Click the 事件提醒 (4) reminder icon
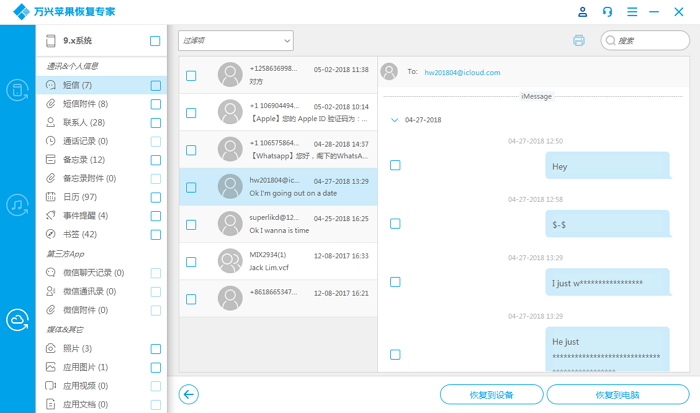 tap(51, 216)
